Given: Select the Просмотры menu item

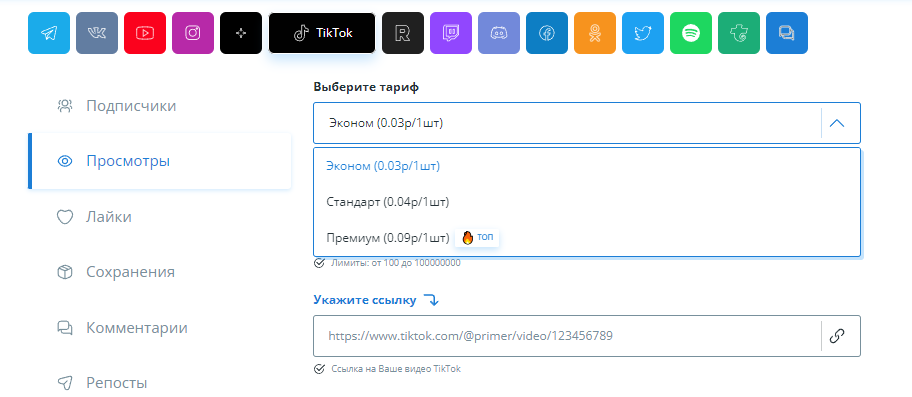Looking at the screenshot, I should point(159,161).
